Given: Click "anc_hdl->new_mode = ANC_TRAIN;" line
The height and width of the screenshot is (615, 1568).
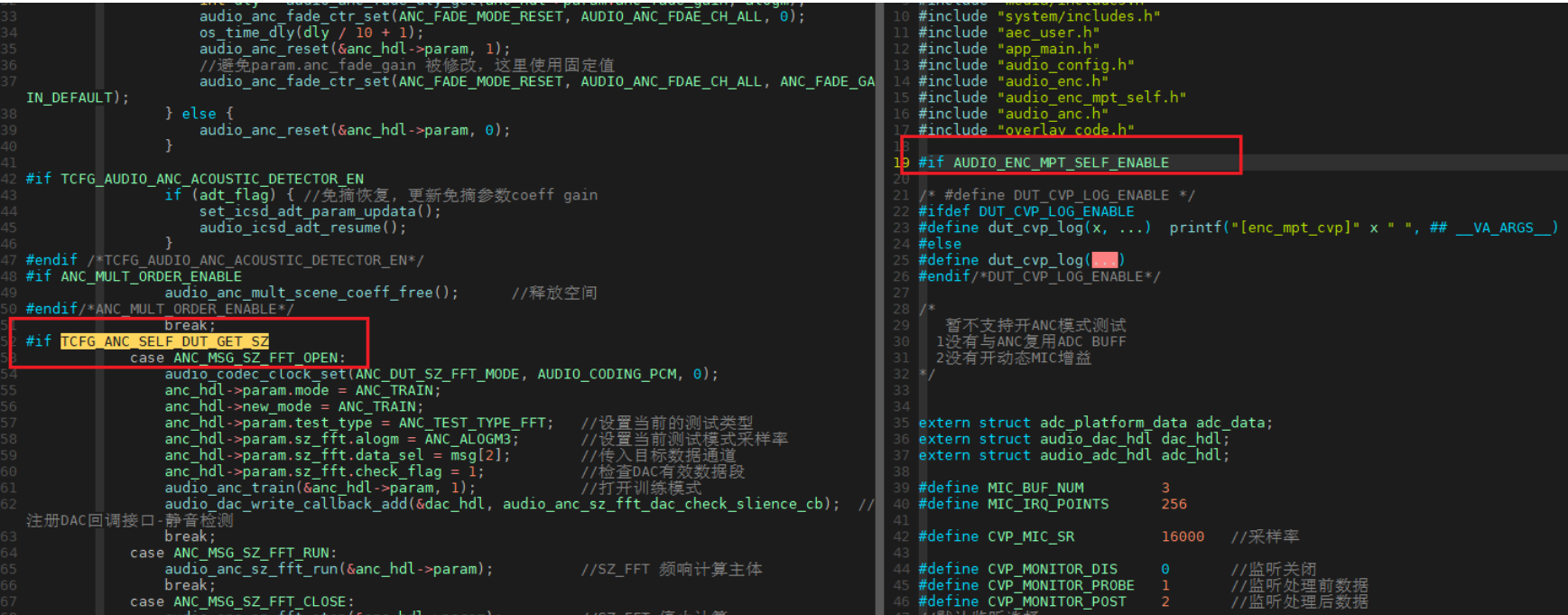Looking at the screenshot, I should pos(294,406).
